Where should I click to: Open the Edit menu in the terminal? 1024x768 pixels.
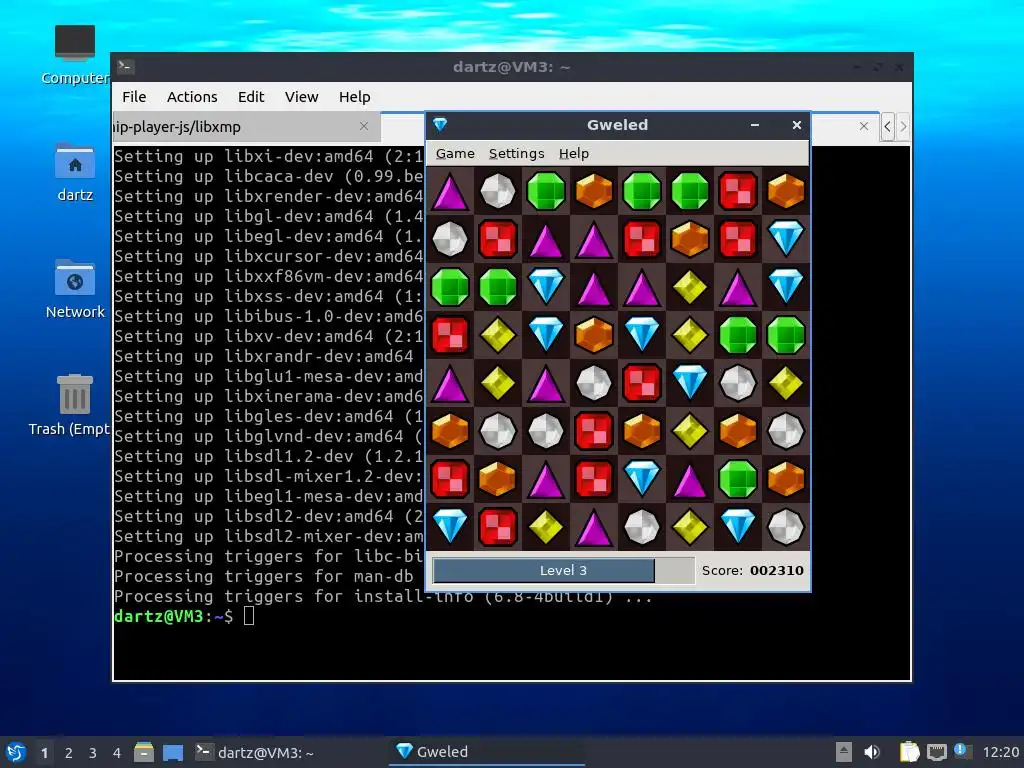click(x=251, y=97)
